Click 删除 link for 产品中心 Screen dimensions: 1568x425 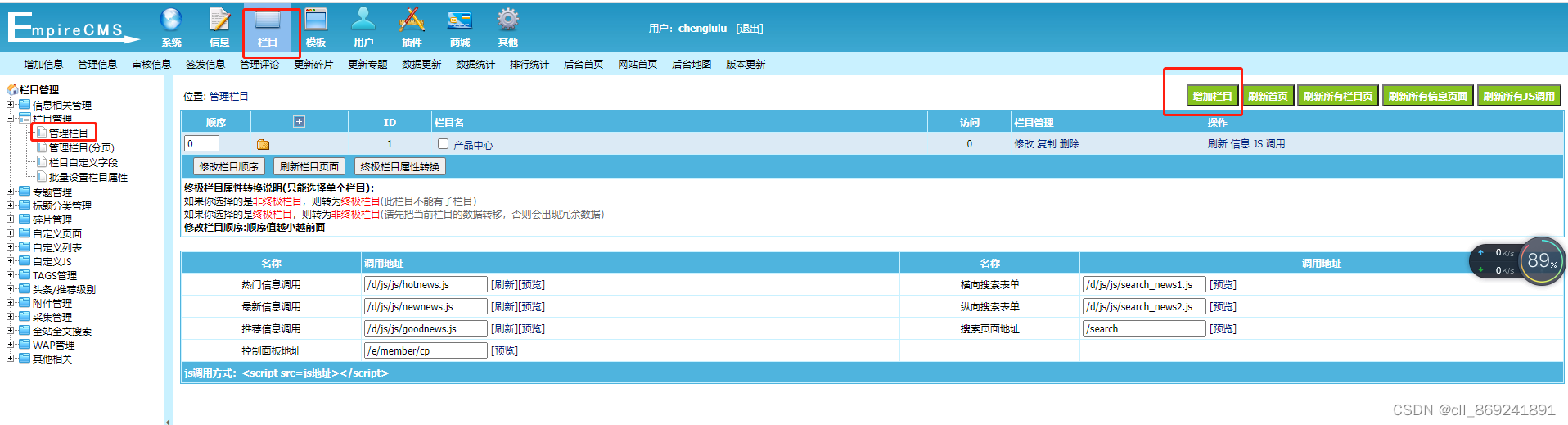tap(1070, 144)
